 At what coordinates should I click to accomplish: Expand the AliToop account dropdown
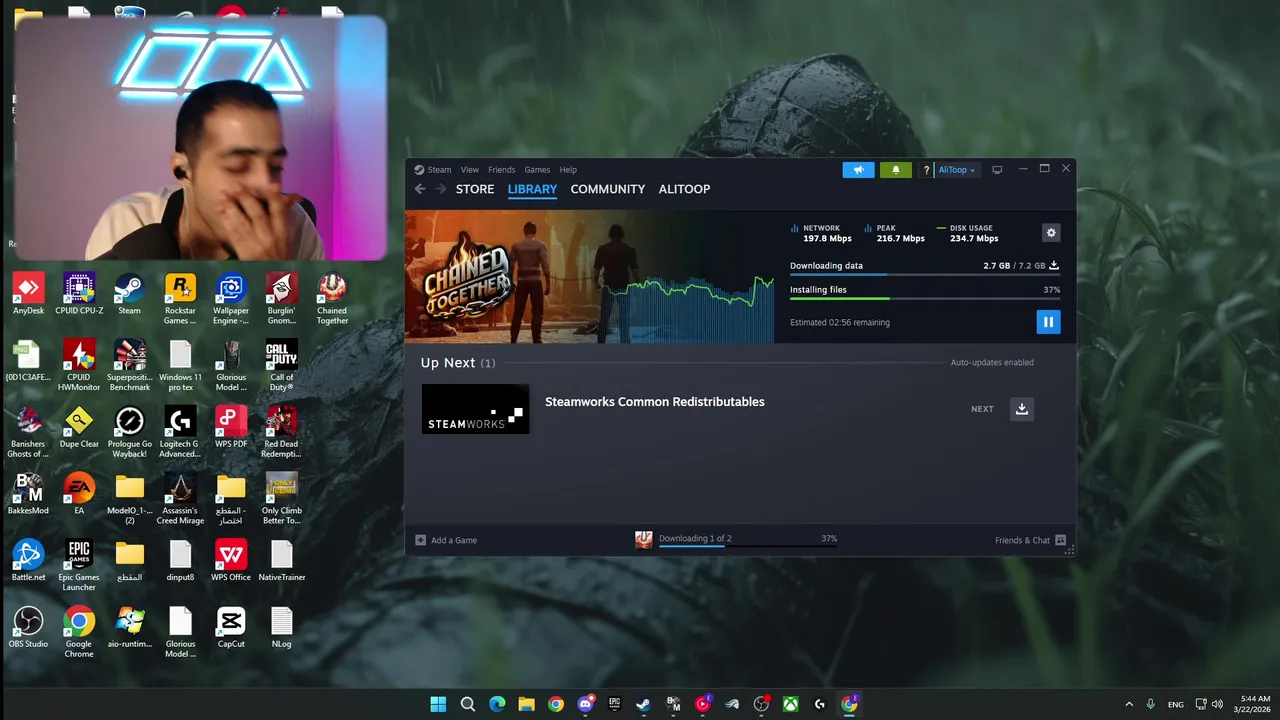coord(956,170)
